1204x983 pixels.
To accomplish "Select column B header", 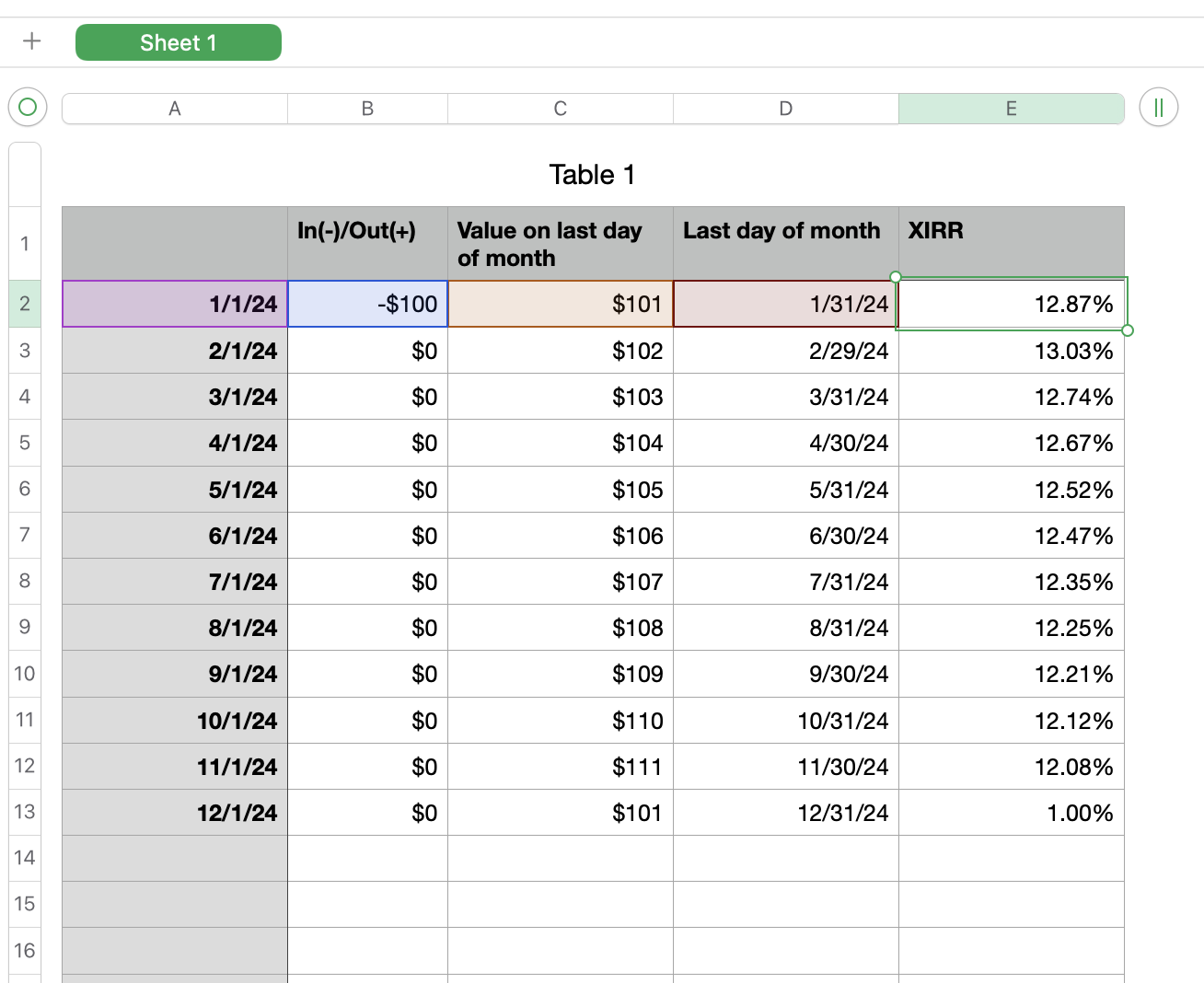I will point(367,109).
